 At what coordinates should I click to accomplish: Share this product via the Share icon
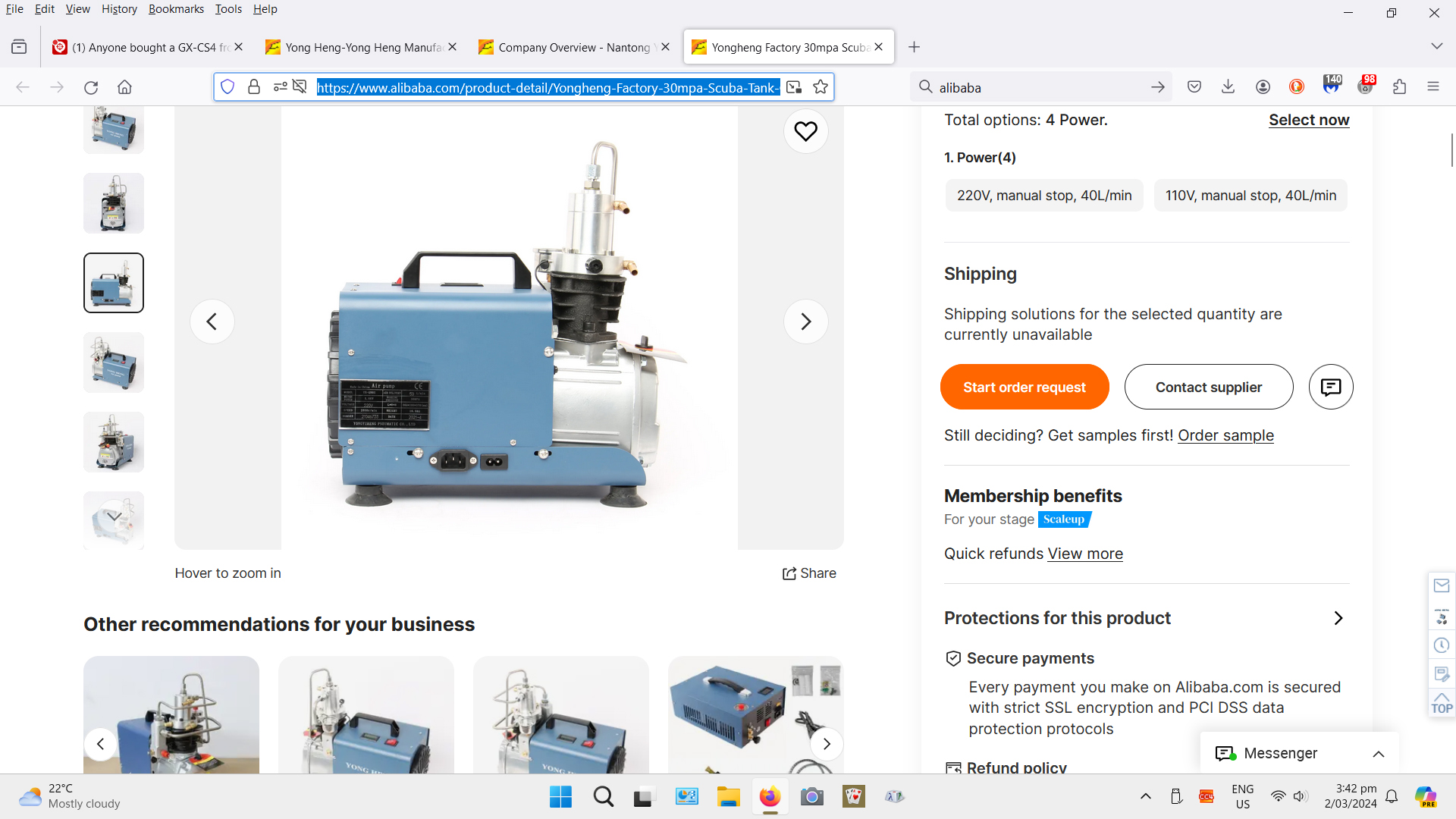click(x=809, y=573)
